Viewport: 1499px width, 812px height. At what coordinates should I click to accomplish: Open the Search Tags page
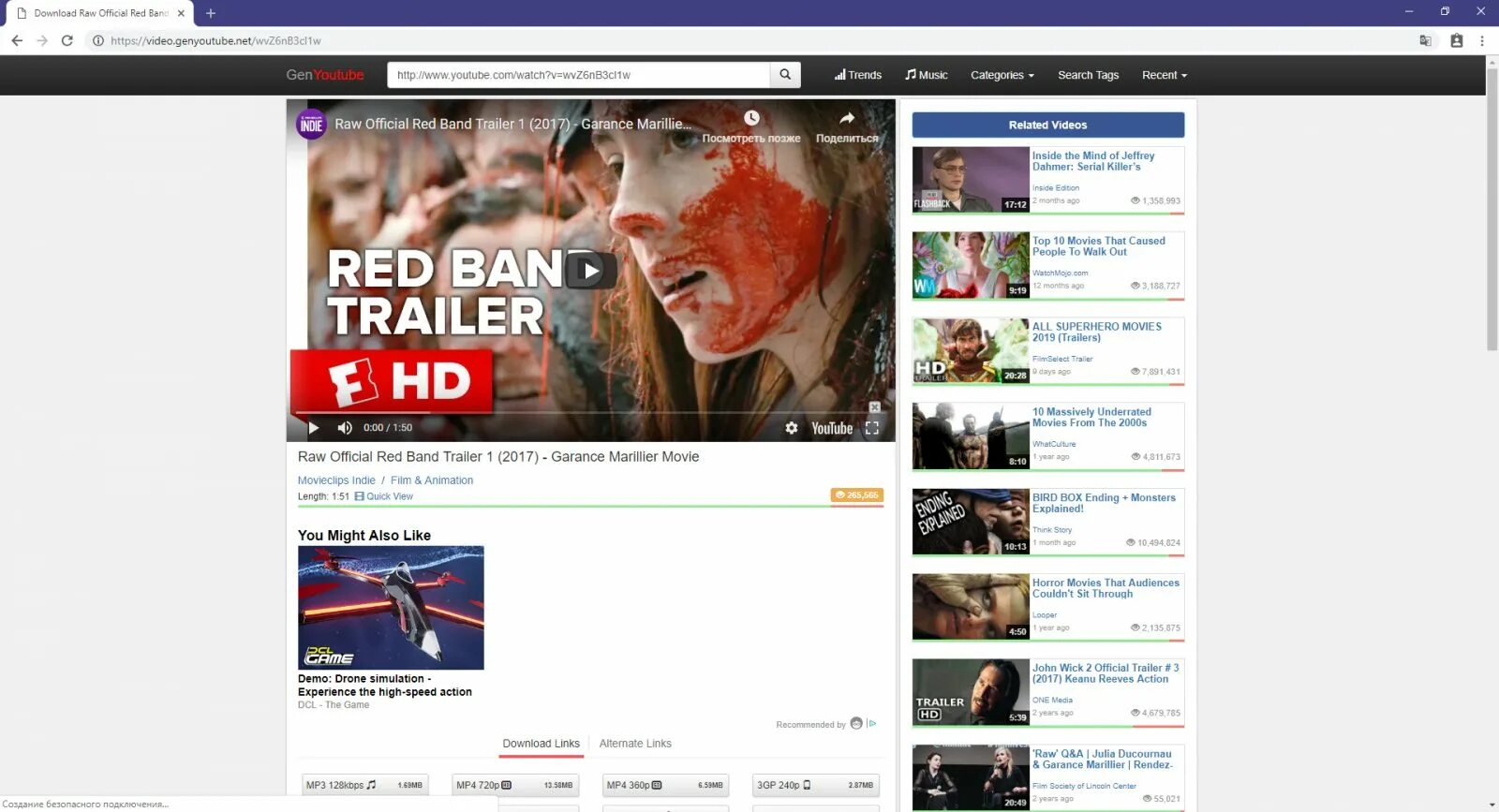[x=1088, y=75]
